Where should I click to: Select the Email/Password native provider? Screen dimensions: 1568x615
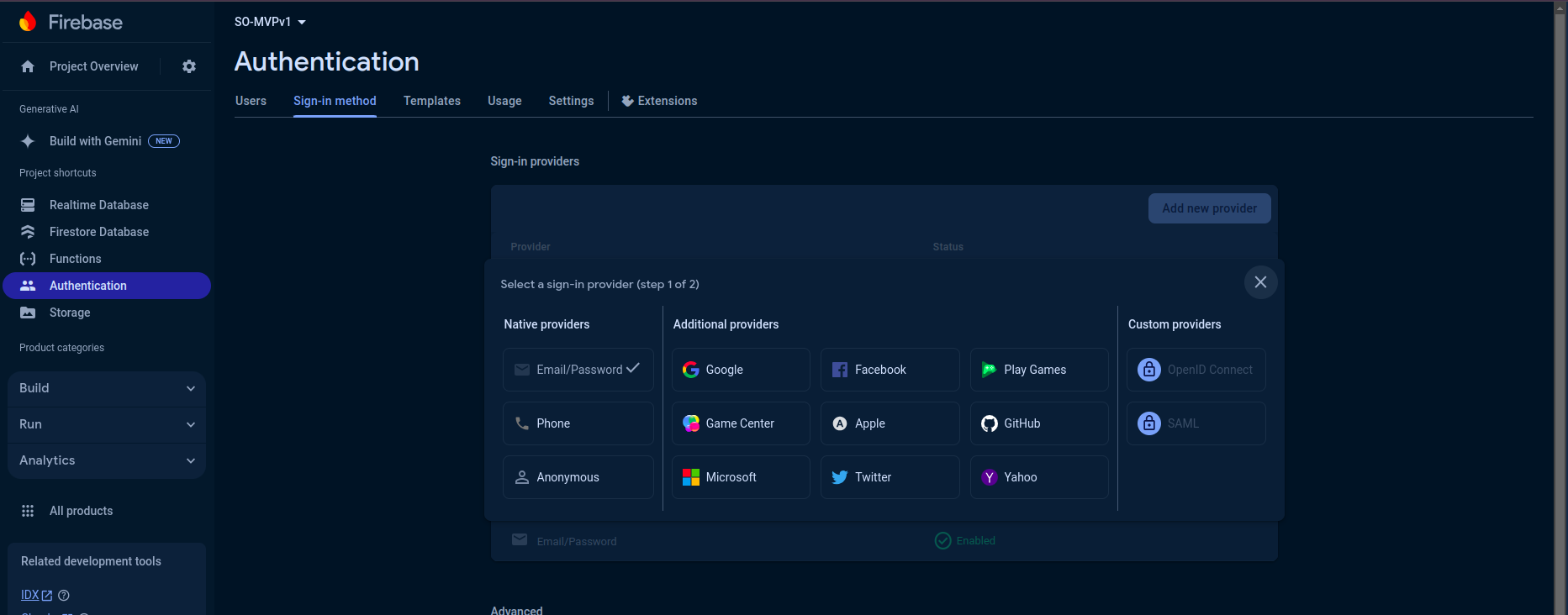pyautogui.click(x=578, y=370)
